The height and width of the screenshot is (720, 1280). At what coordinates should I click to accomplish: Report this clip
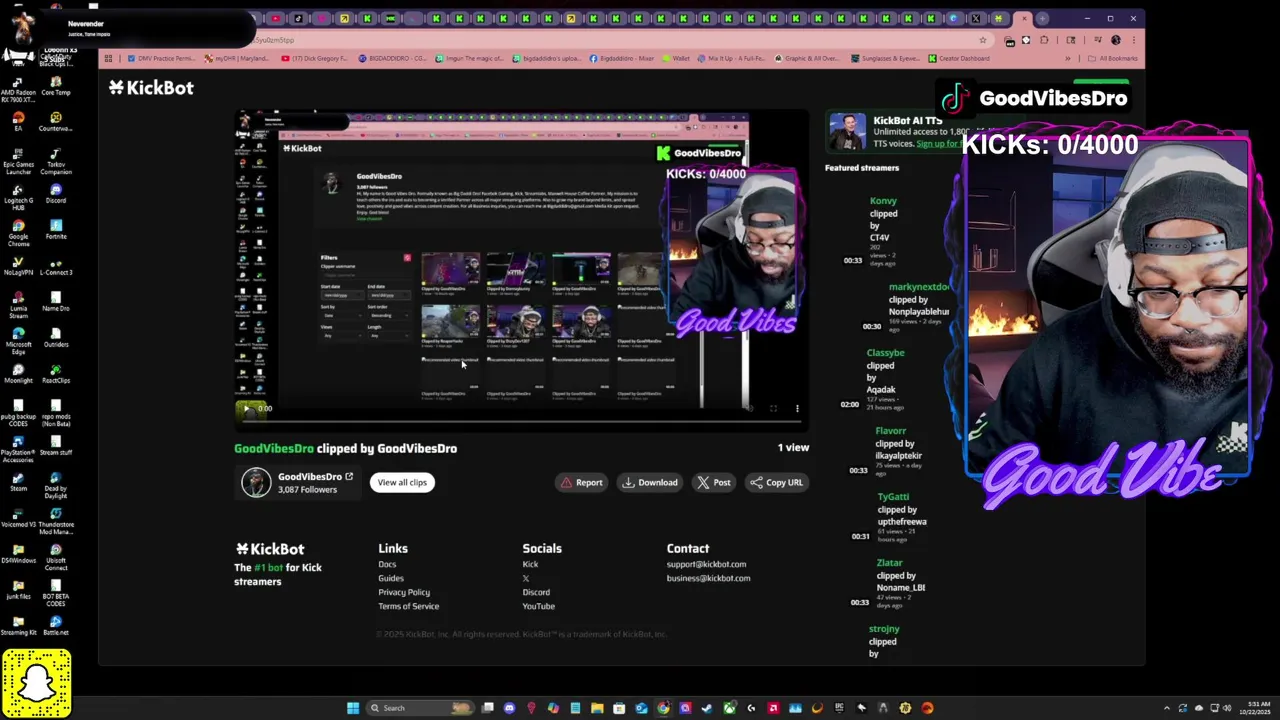pyautogui.click(x=581, y=482)
